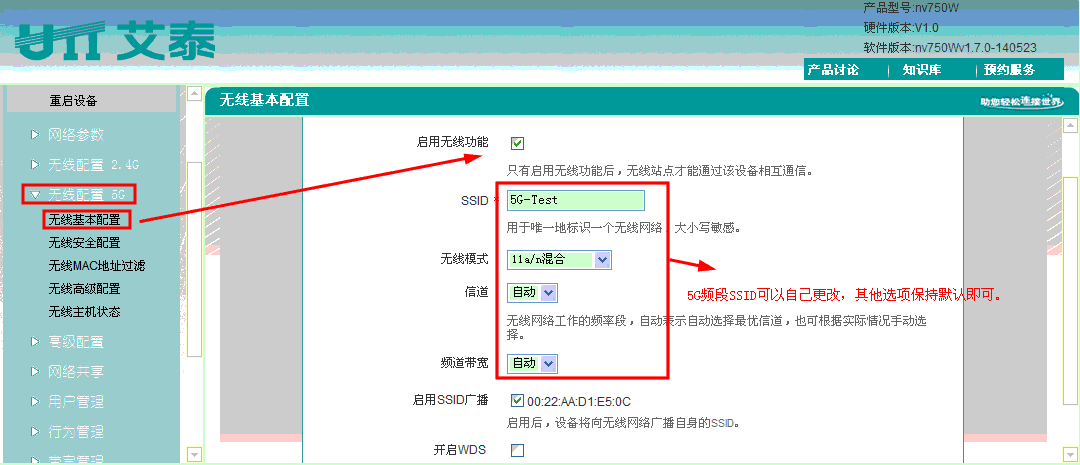Open 预约服务 in top navigation
The width and height of the screenshot is (1080, 465).
[1009, 70]
